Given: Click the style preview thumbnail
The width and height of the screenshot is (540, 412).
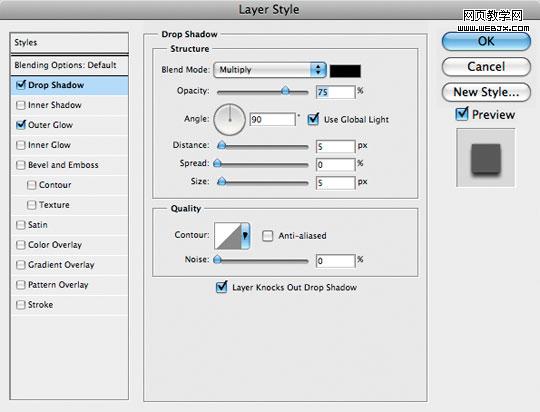Looking at the screenshot, I should 486,158.
